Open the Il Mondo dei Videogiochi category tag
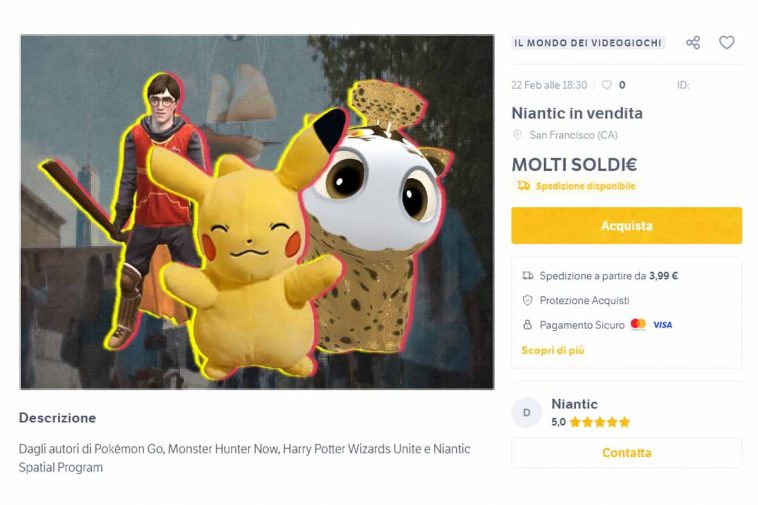Image resolution: width=758 pixels, height=505 pixels. coord(587,43)
